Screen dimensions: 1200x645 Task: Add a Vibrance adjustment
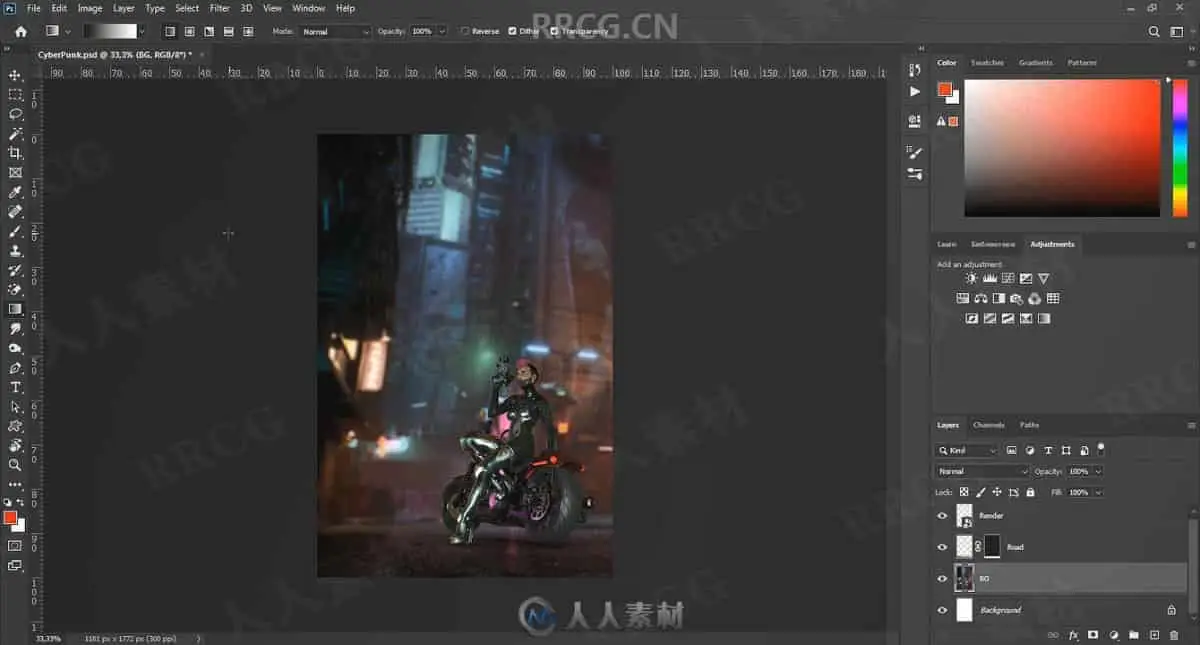pyautogui.click(x=1043, y=278)
